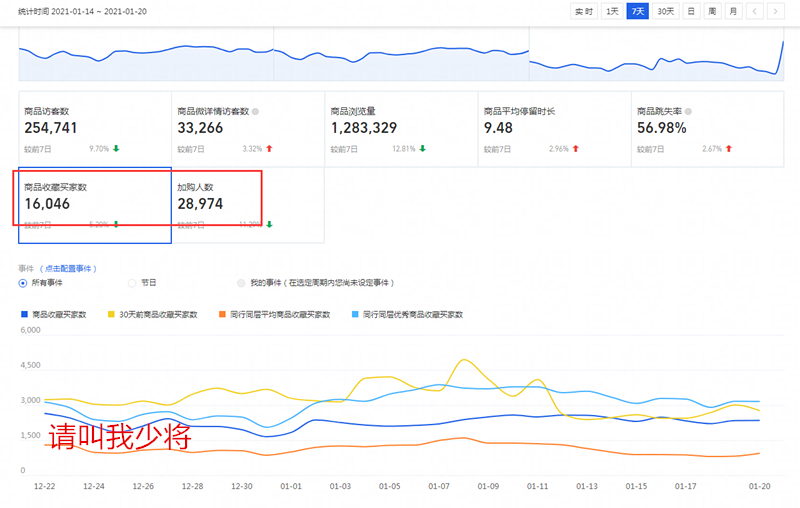Click the 01-07 x-axis date label
This screenshot has height=508, width=800.
pyautogui.click(x=439, y=487)
